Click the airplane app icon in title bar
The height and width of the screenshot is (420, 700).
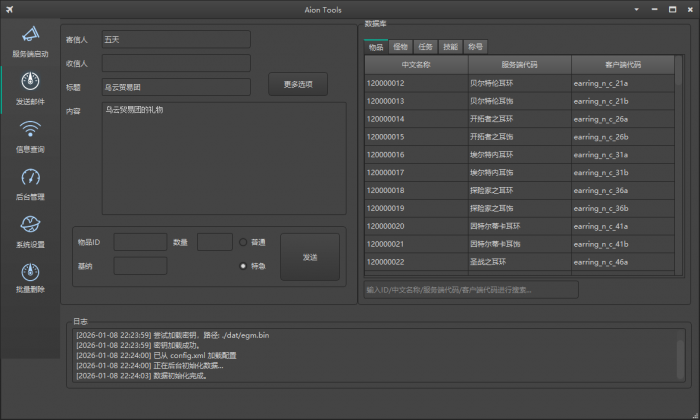[x=9, y=9]
